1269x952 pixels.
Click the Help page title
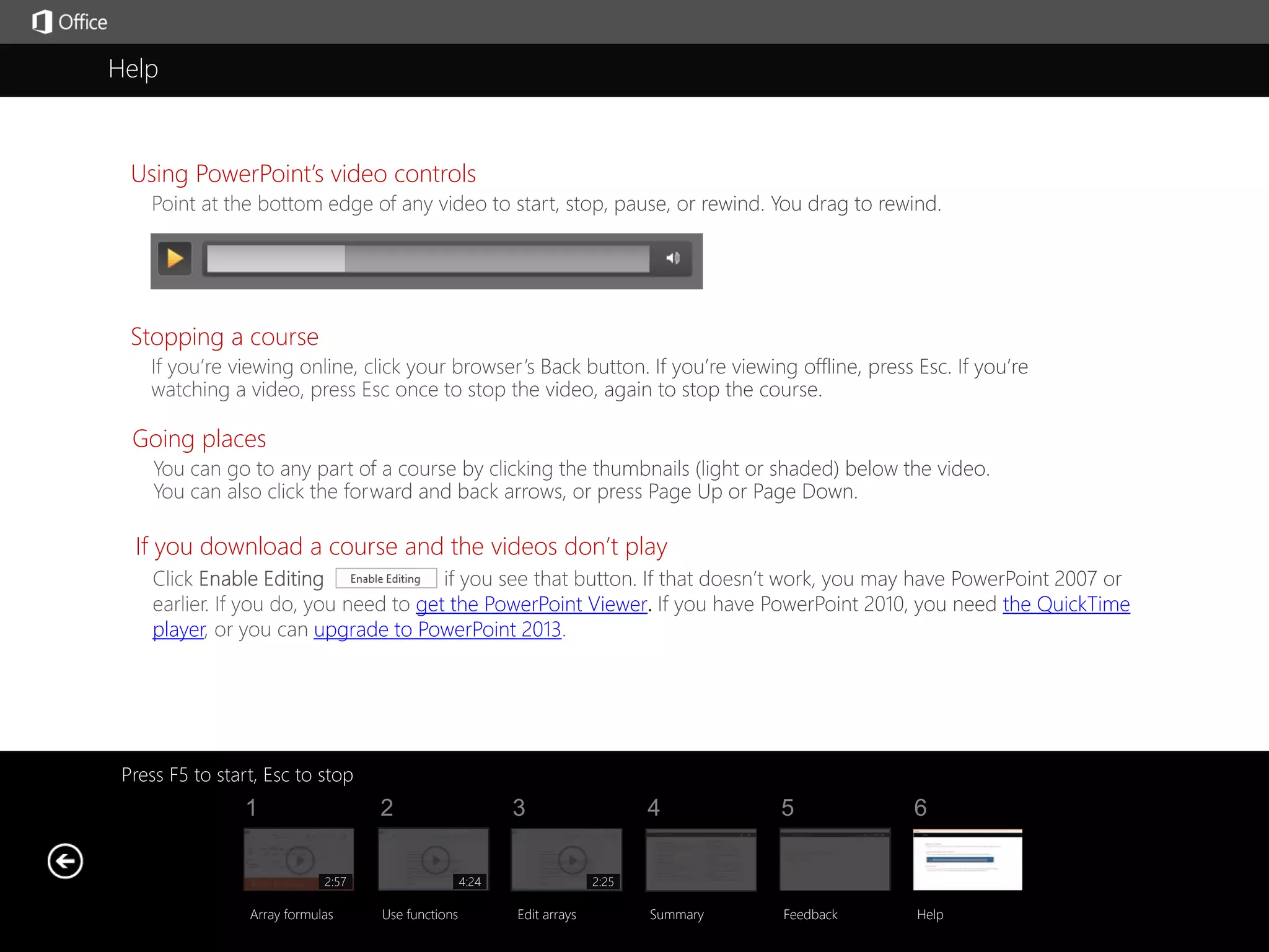(133, 69)
